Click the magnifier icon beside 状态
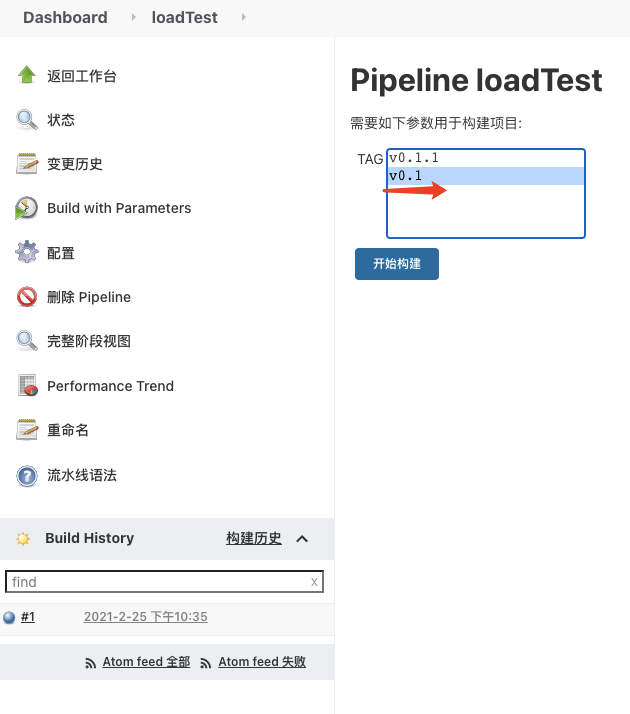The height and width of the screenshot is (714, 630). pos(27,120)
